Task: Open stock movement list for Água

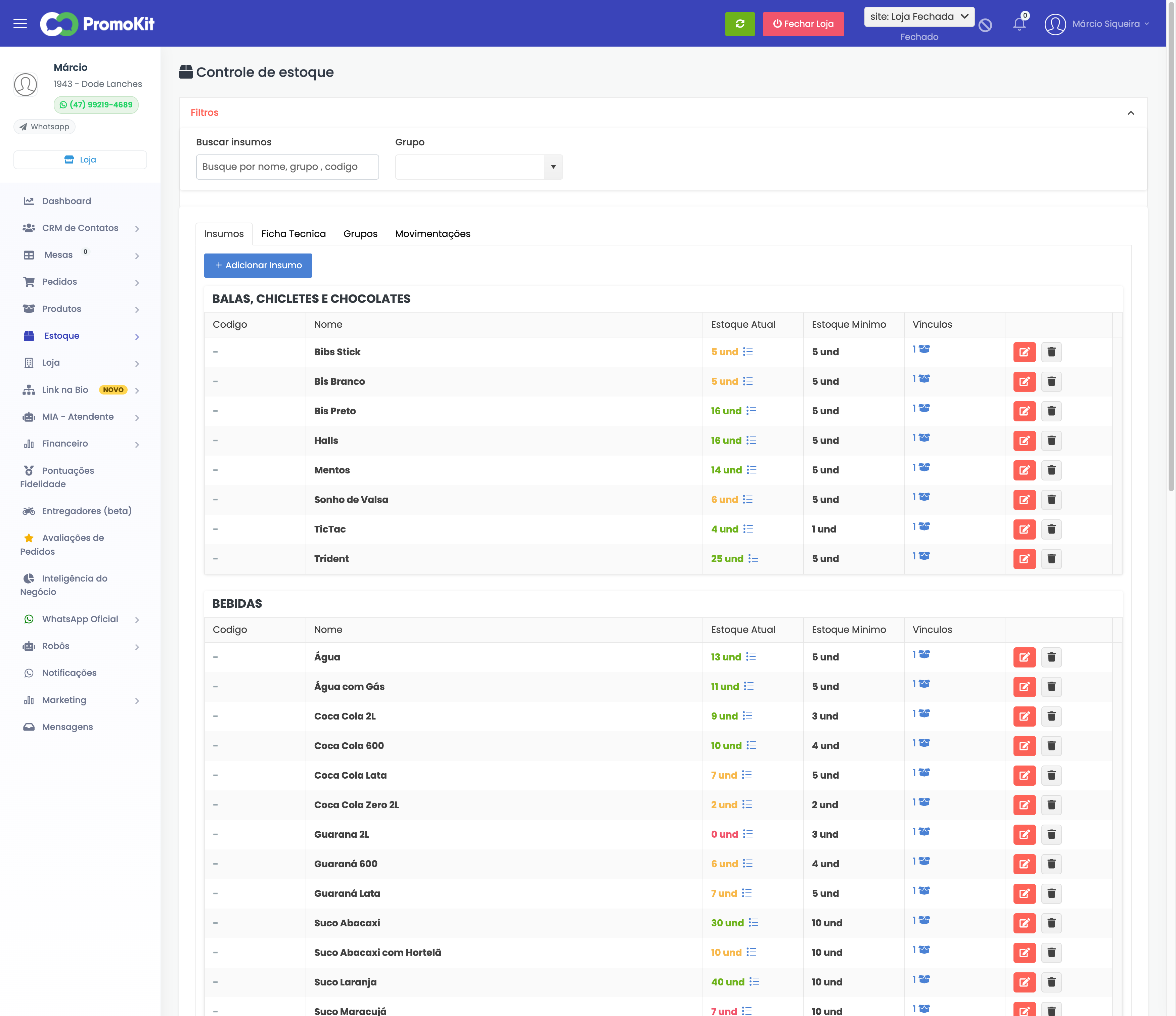Action: 751,657
